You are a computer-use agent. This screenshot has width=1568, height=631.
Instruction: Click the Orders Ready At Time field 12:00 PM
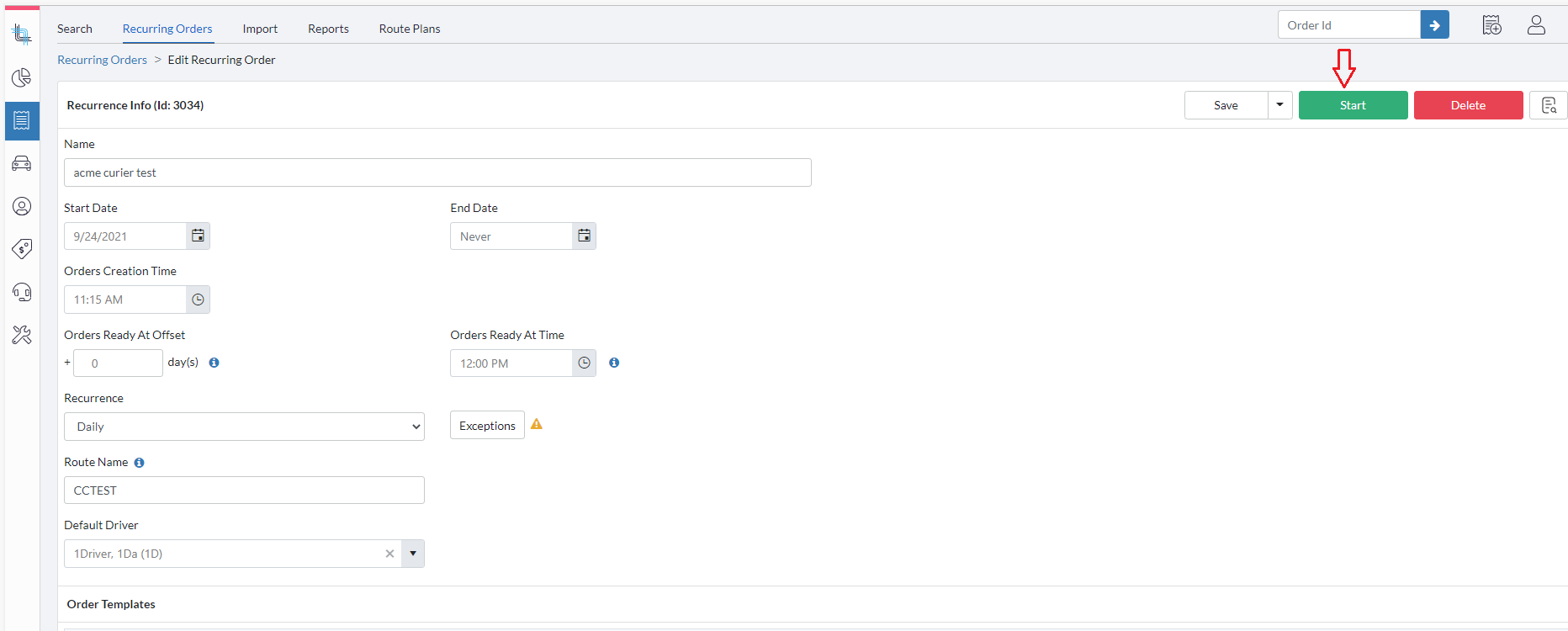pyautogui.click(x=511, y=363)
